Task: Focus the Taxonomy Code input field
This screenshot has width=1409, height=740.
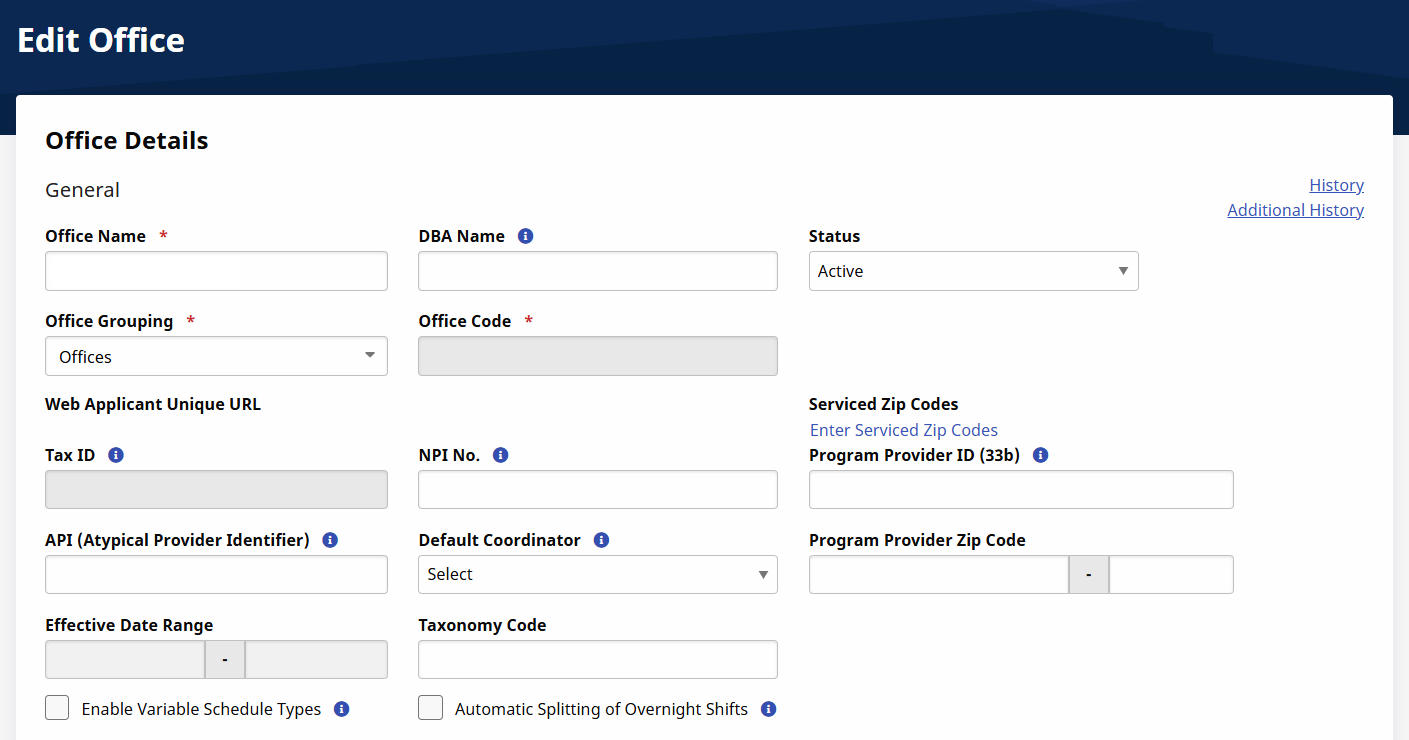Action: [x=597, y=660]
